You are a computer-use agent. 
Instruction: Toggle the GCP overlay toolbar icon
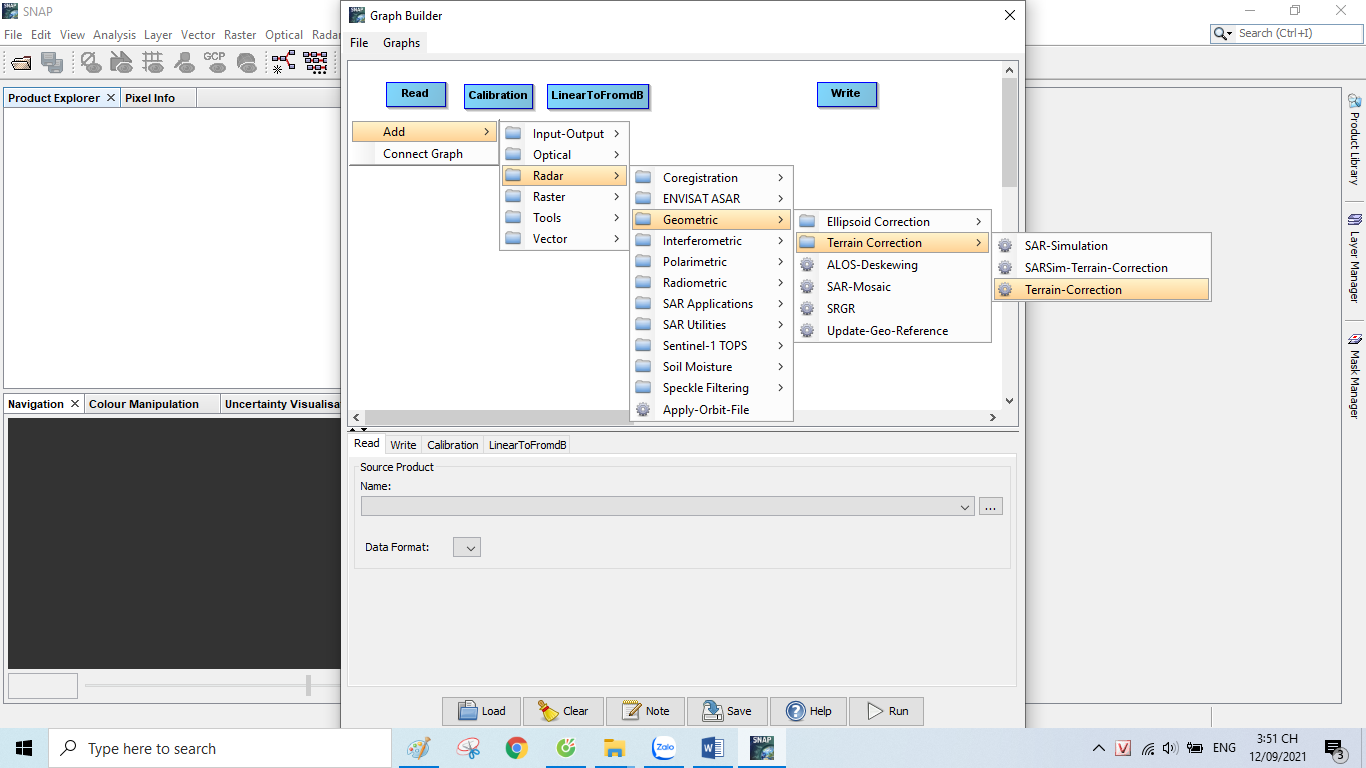215,62
